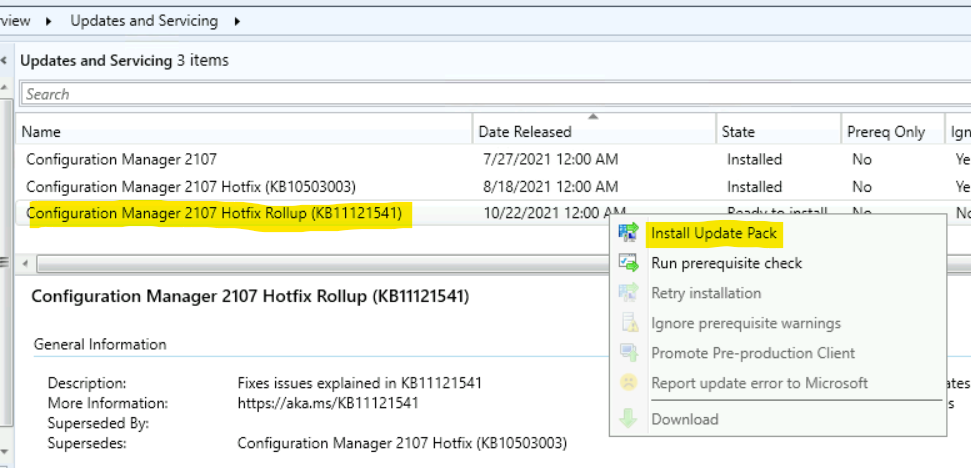Click the list's horizontal scrollbar track
The width and height of the screenshot is (971, 468).
point(322,264)
